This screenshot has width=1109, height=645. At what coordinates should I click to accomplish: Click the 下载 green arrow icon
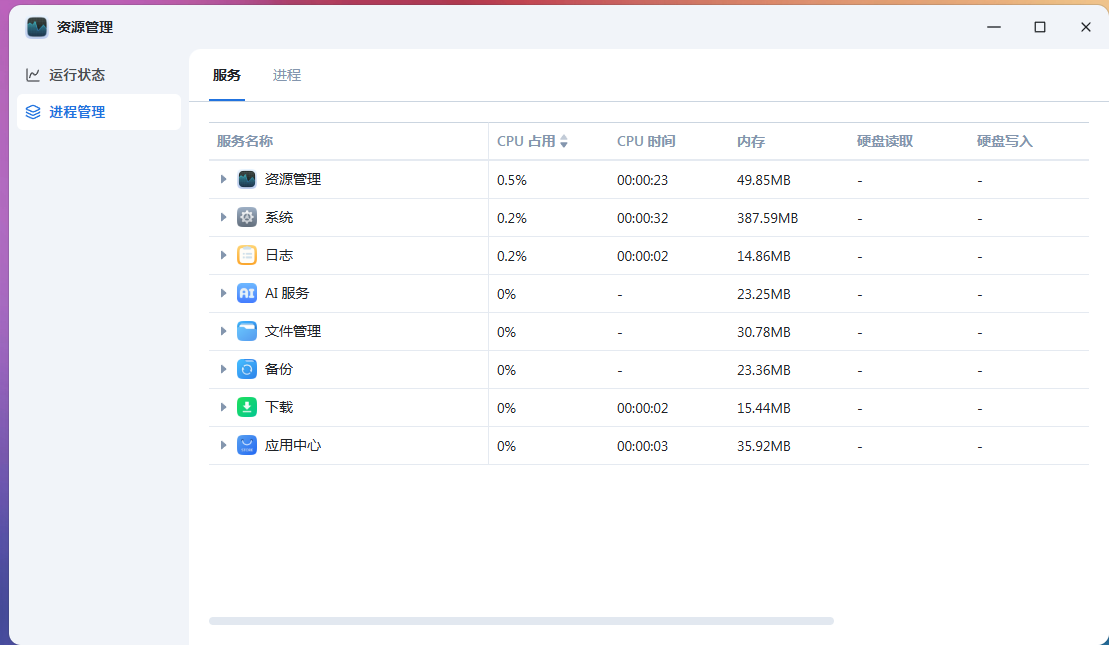[x=247, y=408]
